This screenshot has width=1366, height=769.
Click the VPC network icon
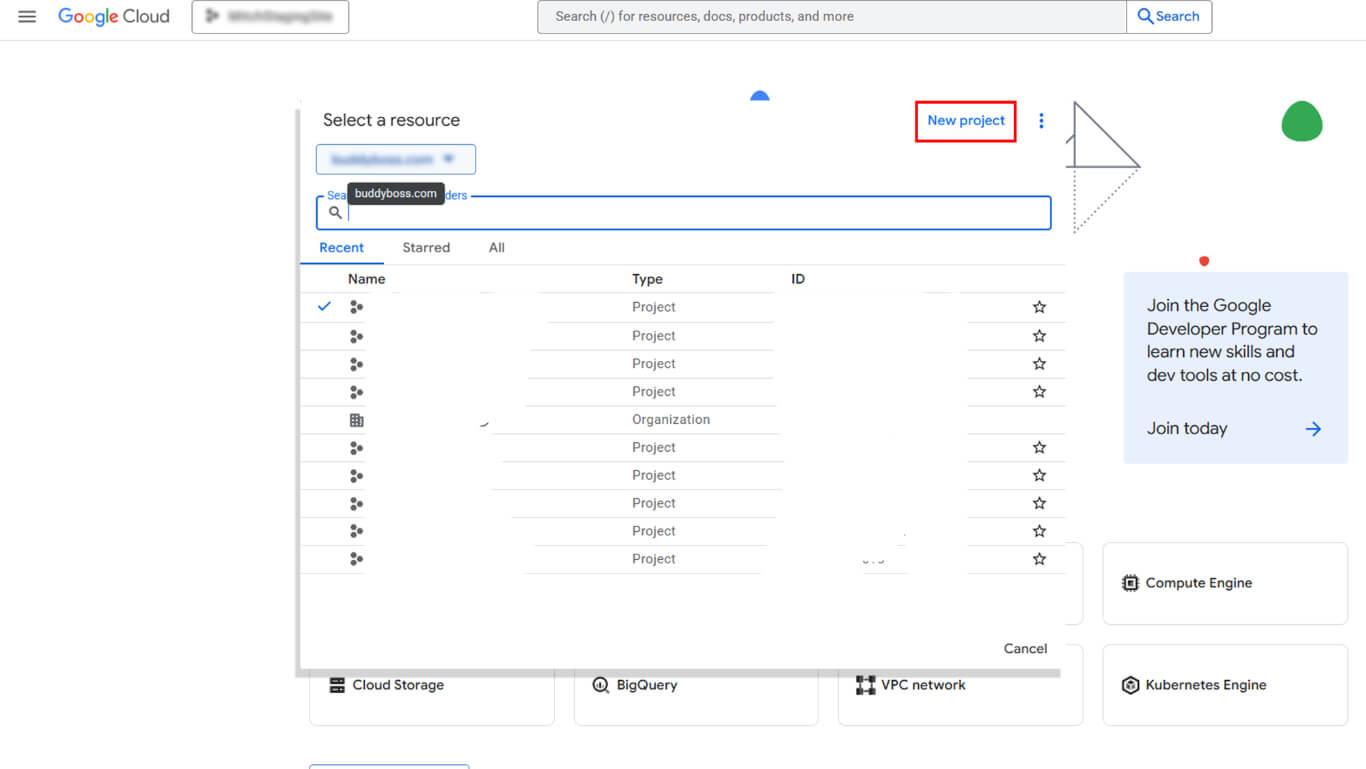tap(865, 685)
